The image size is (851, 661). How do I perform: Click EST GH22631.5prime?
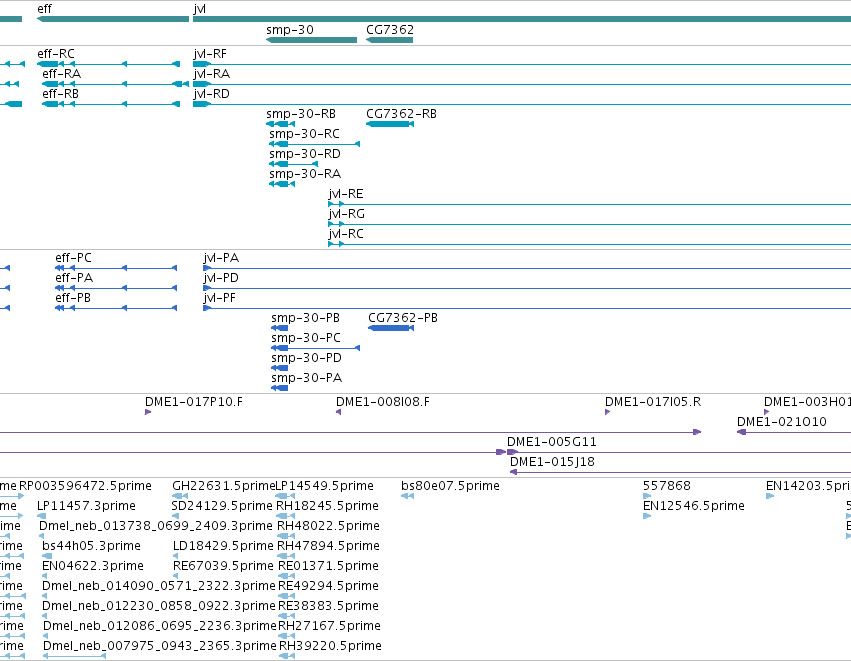click(x=180, y=496)
